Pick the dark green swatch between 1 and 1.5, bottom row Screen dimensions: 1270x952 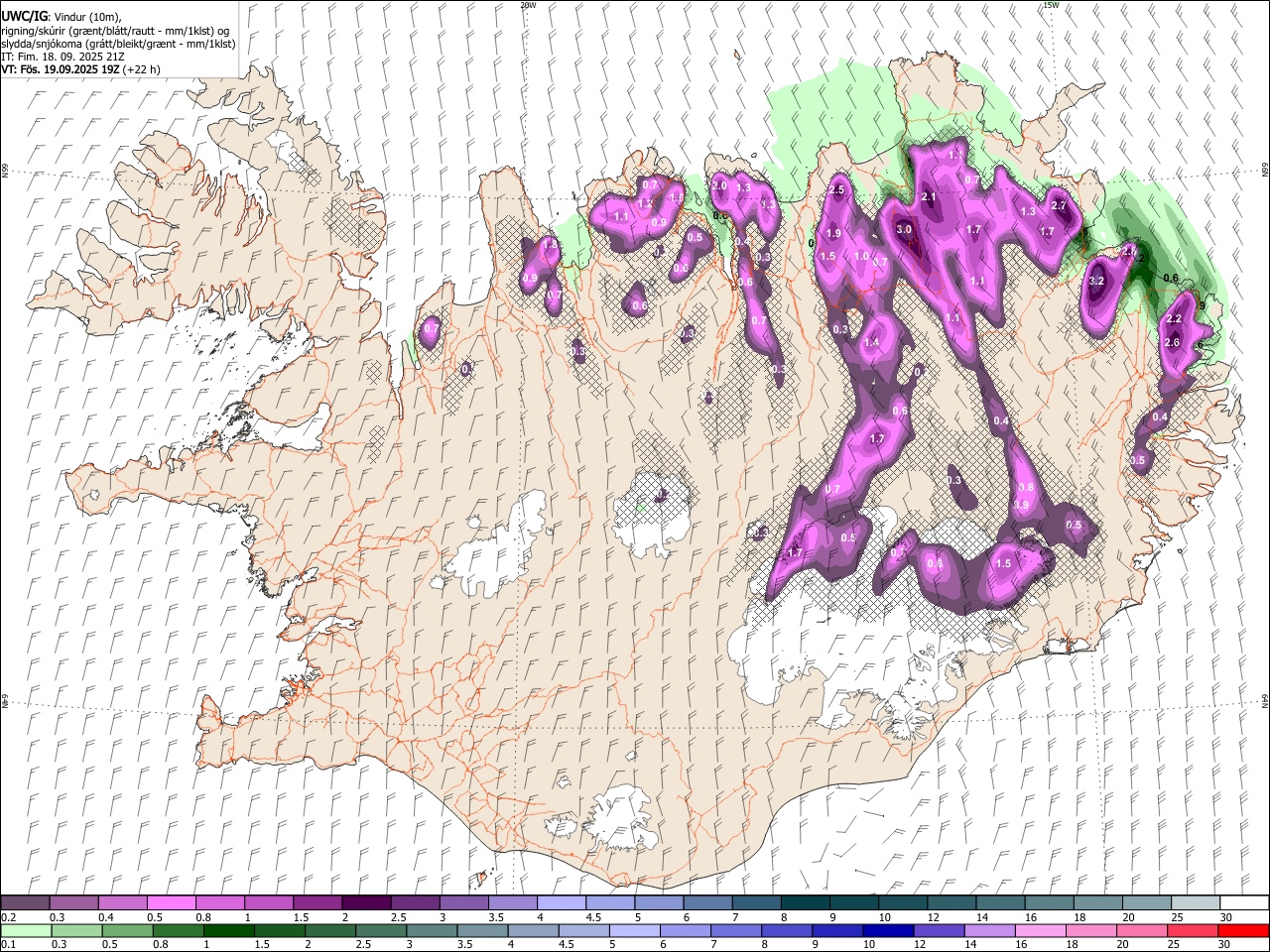tap(229, 931)
